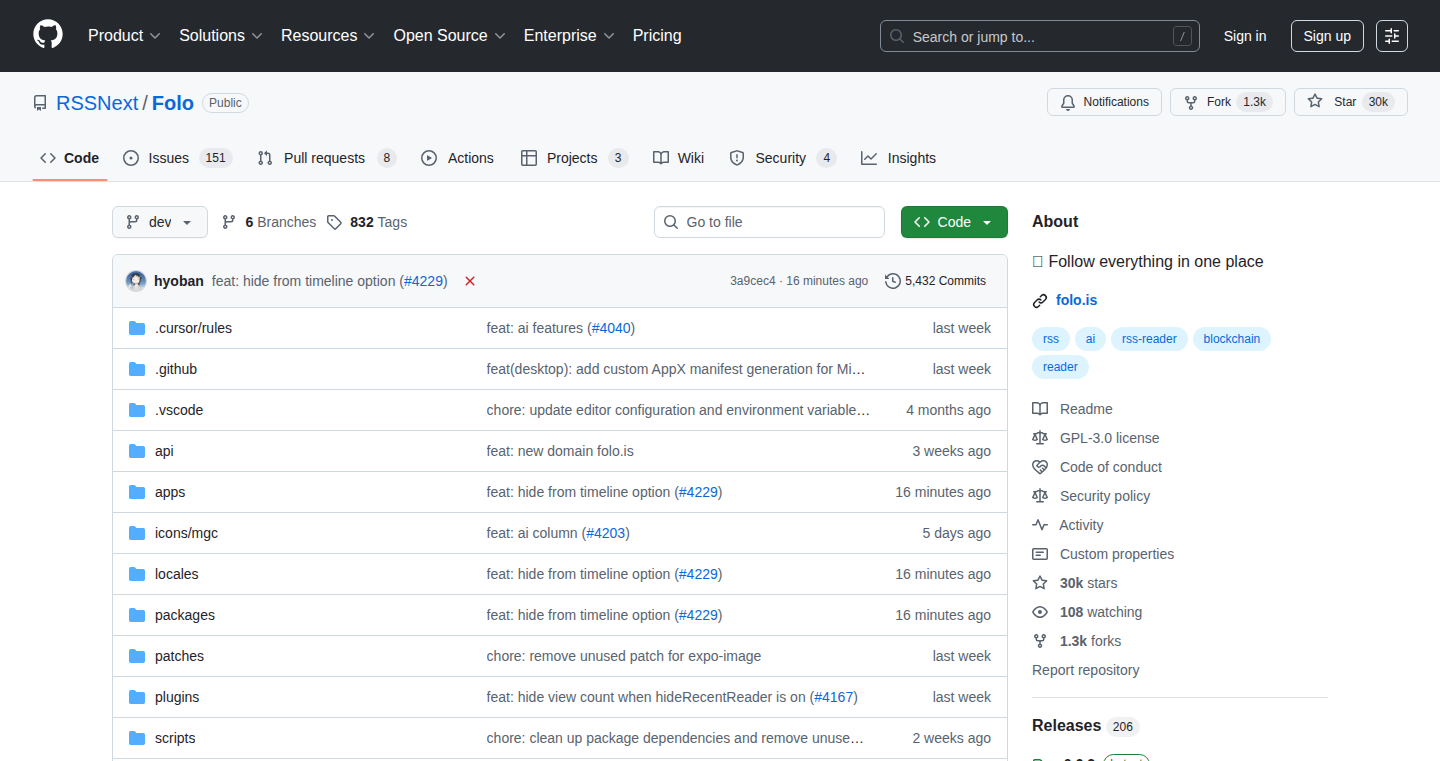Open the RSSNext owner link

[97, 103]
